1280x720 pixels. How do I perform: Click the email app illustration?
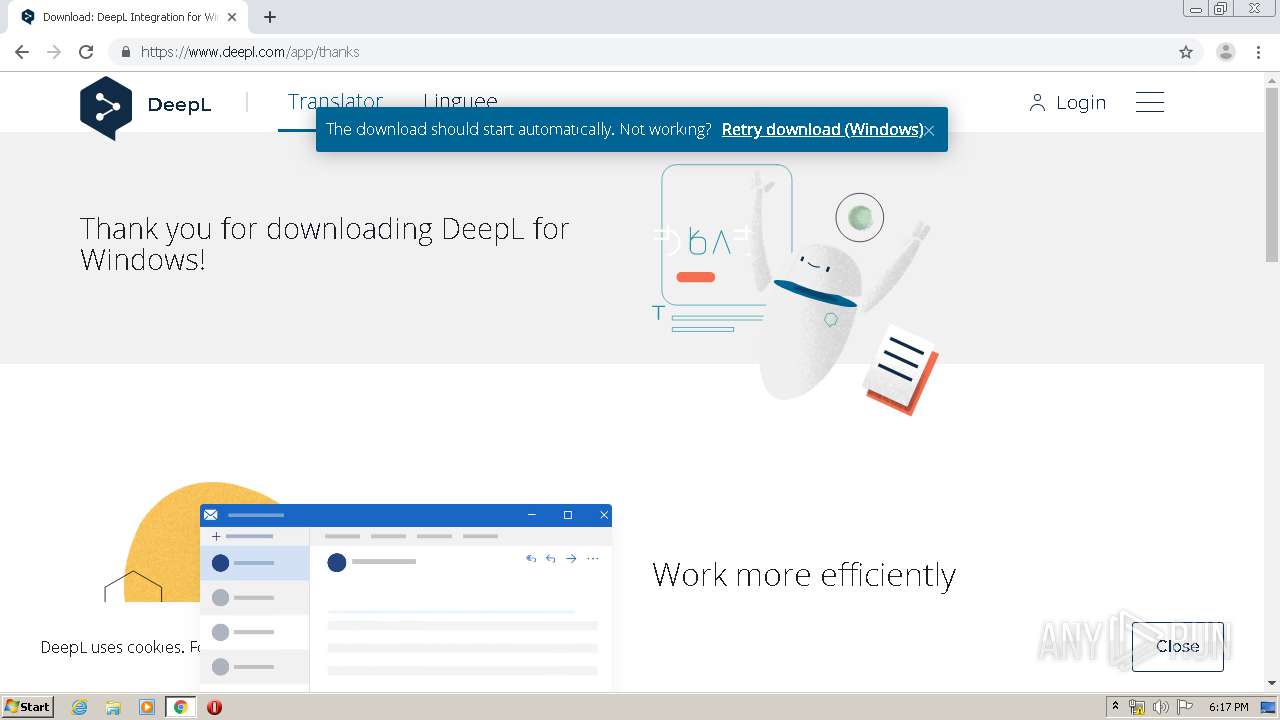[406, 597]
